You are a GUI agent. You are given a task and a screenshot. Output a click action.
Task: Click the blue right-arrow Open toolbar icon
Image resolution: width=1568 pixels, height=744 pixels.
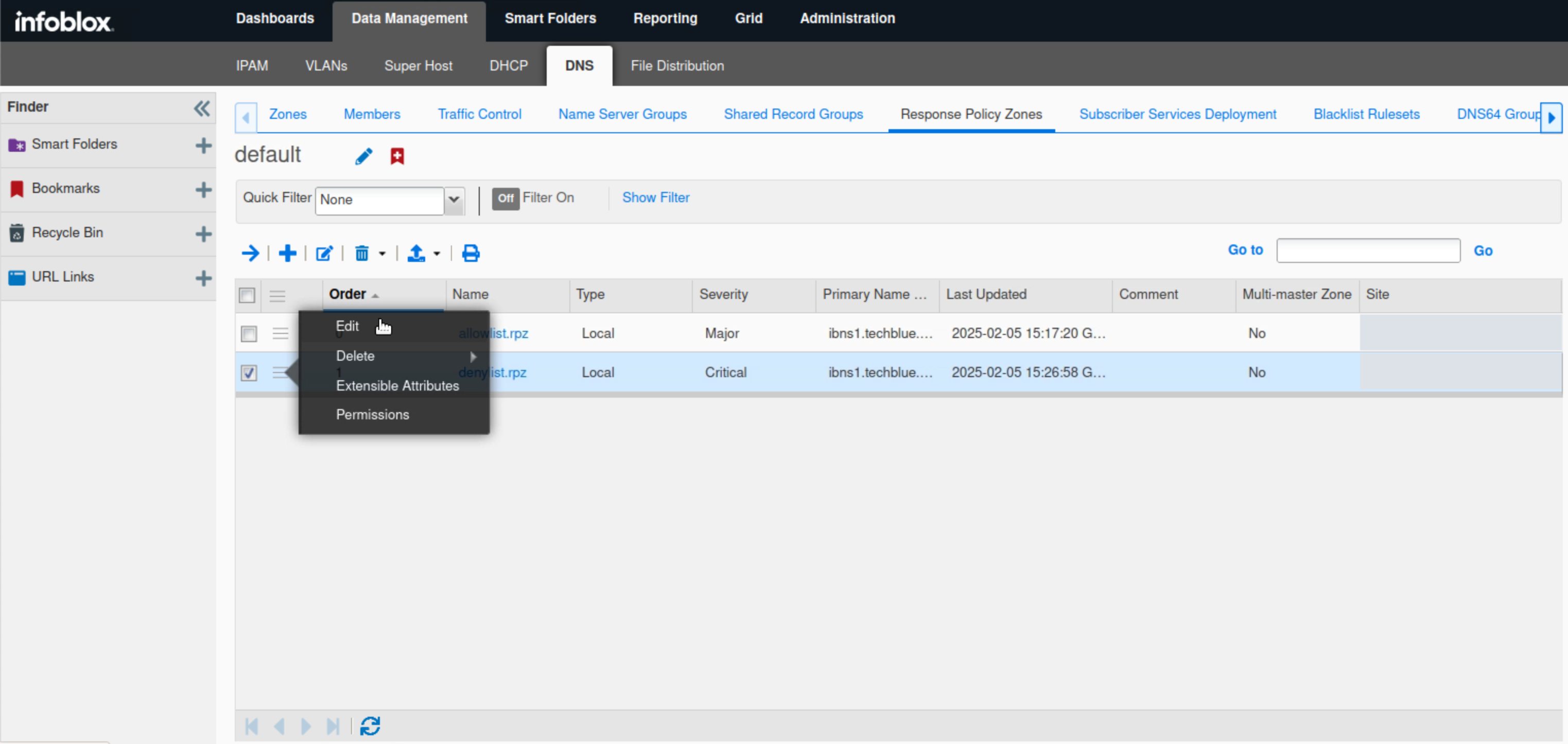point(250,253)
